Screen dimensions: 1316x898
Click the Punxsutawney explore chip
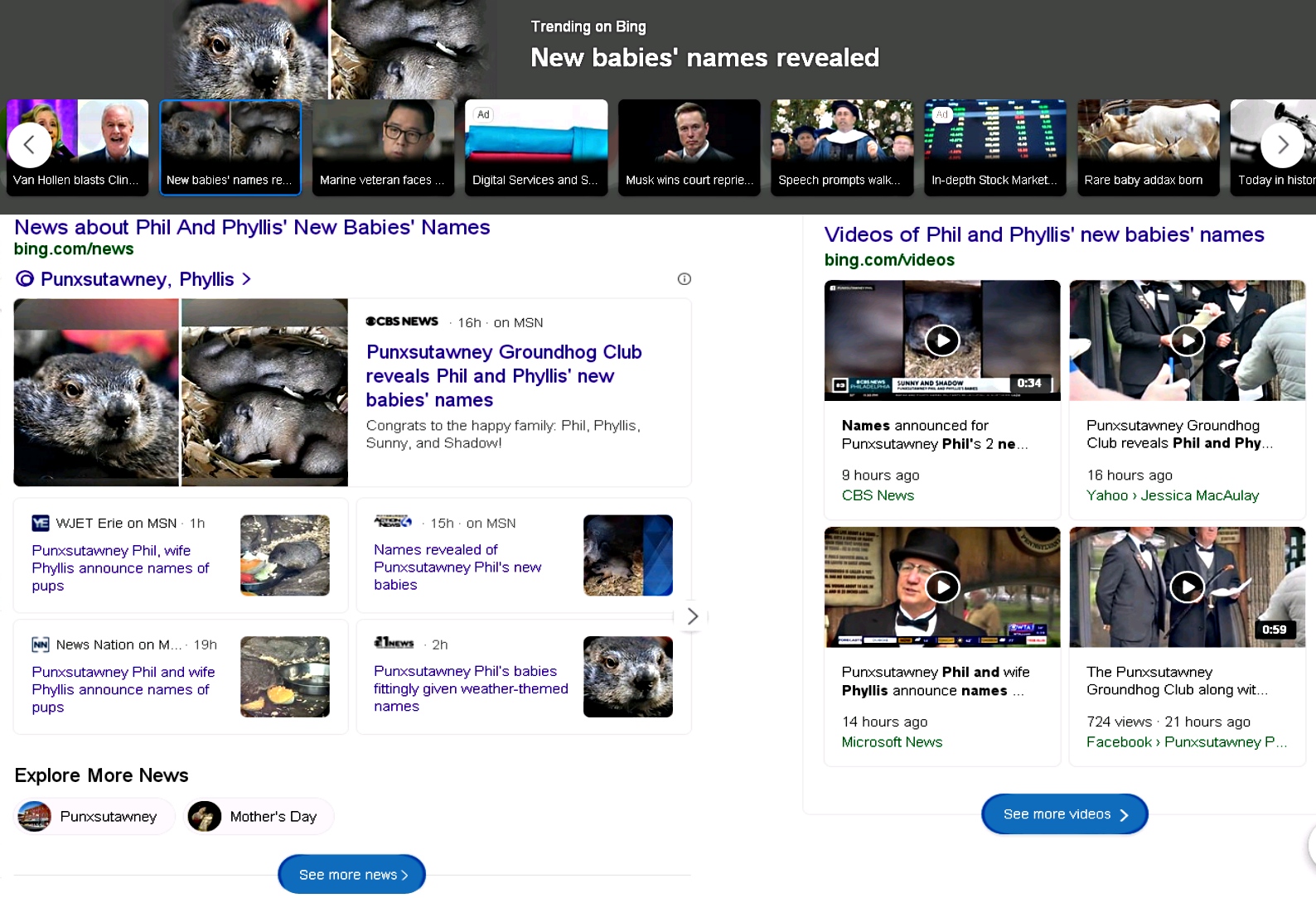pyautogui.click(x=95, y=817)
